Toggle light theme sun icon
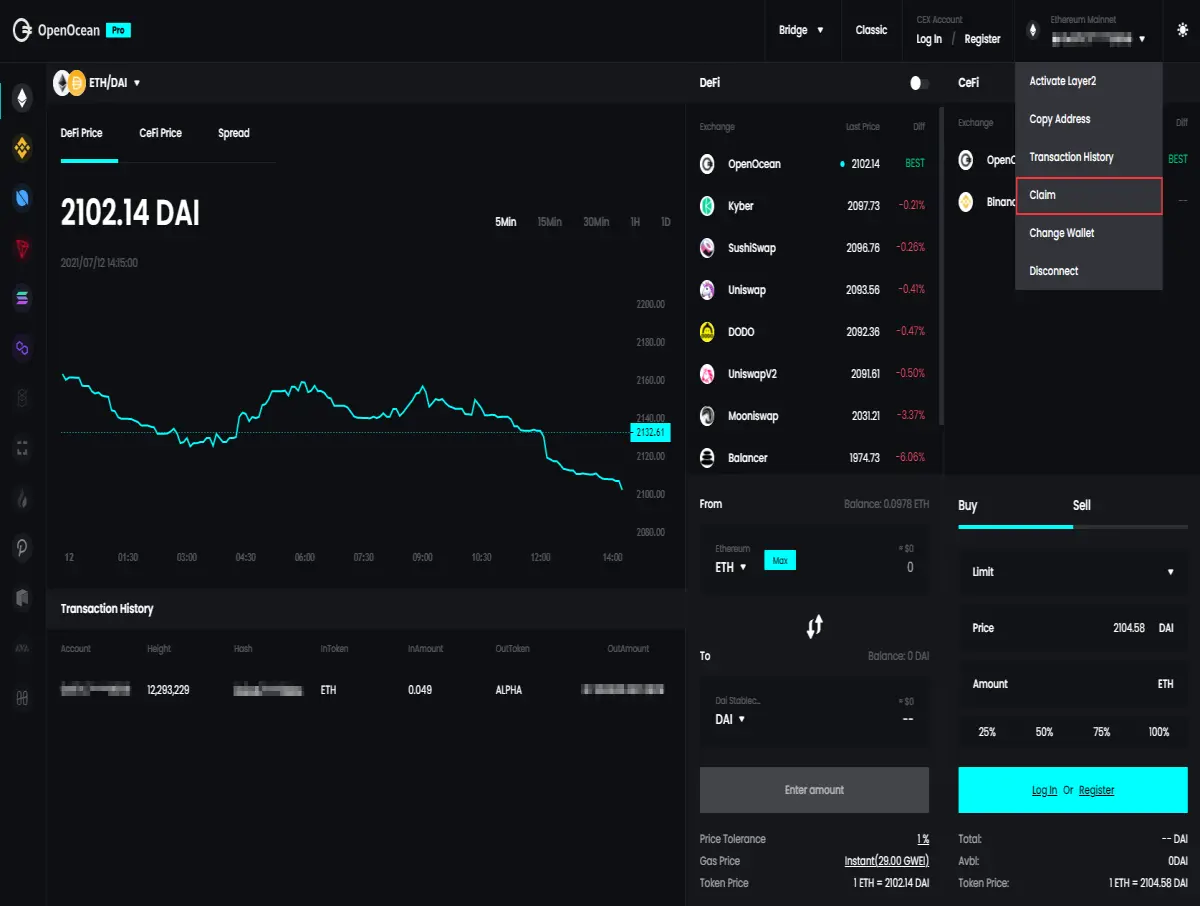This screenshot has width=1200, height=906. point(1183,30)
